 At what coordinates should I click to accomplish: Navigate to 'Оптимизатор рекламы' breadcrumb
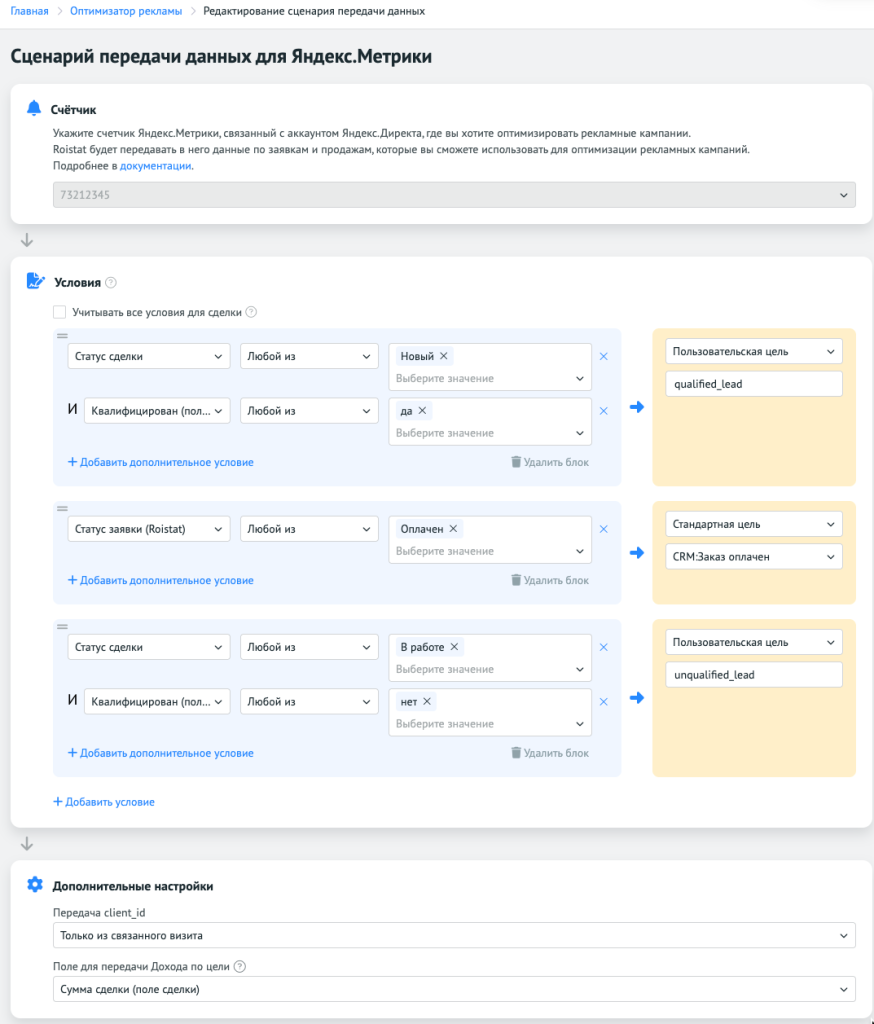[x=126, y=11]
